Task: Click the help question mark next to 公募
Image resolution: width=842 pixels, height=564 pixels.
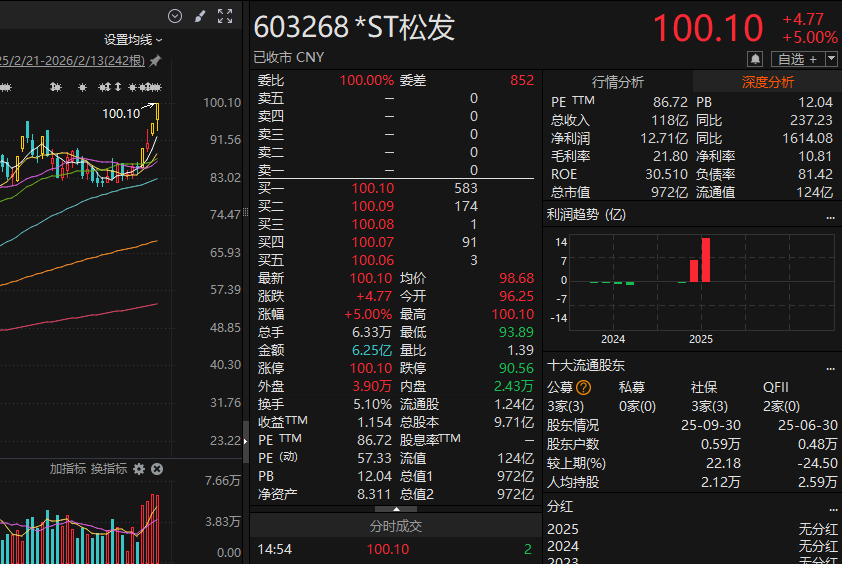Action: 584,388
